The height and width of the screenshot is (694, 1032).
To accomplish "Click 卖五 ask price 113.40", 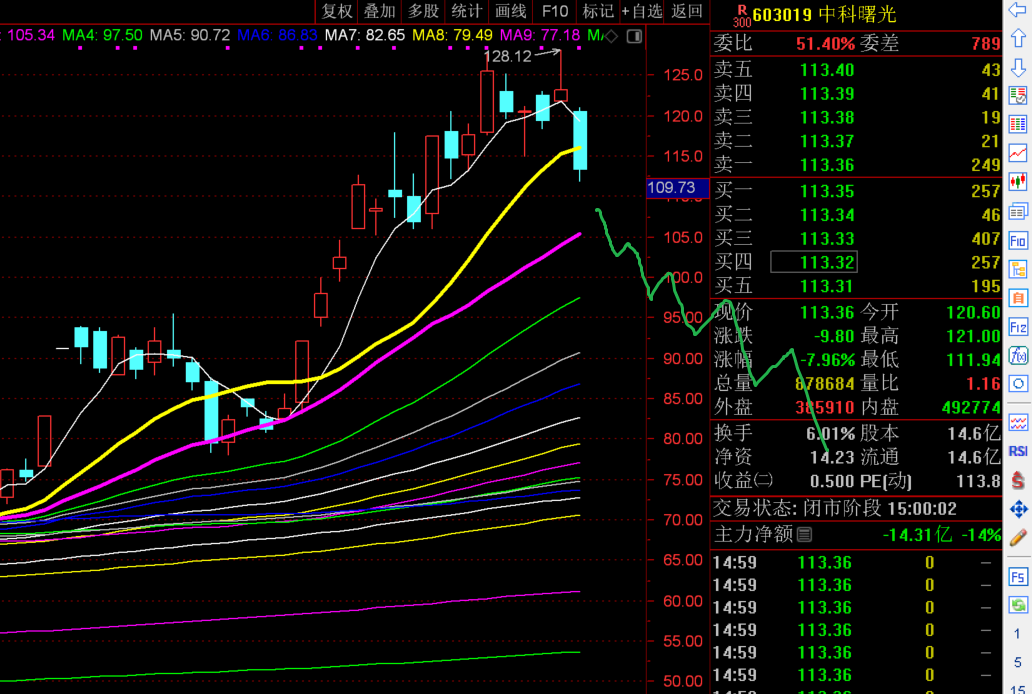I will tap(827, 70).
